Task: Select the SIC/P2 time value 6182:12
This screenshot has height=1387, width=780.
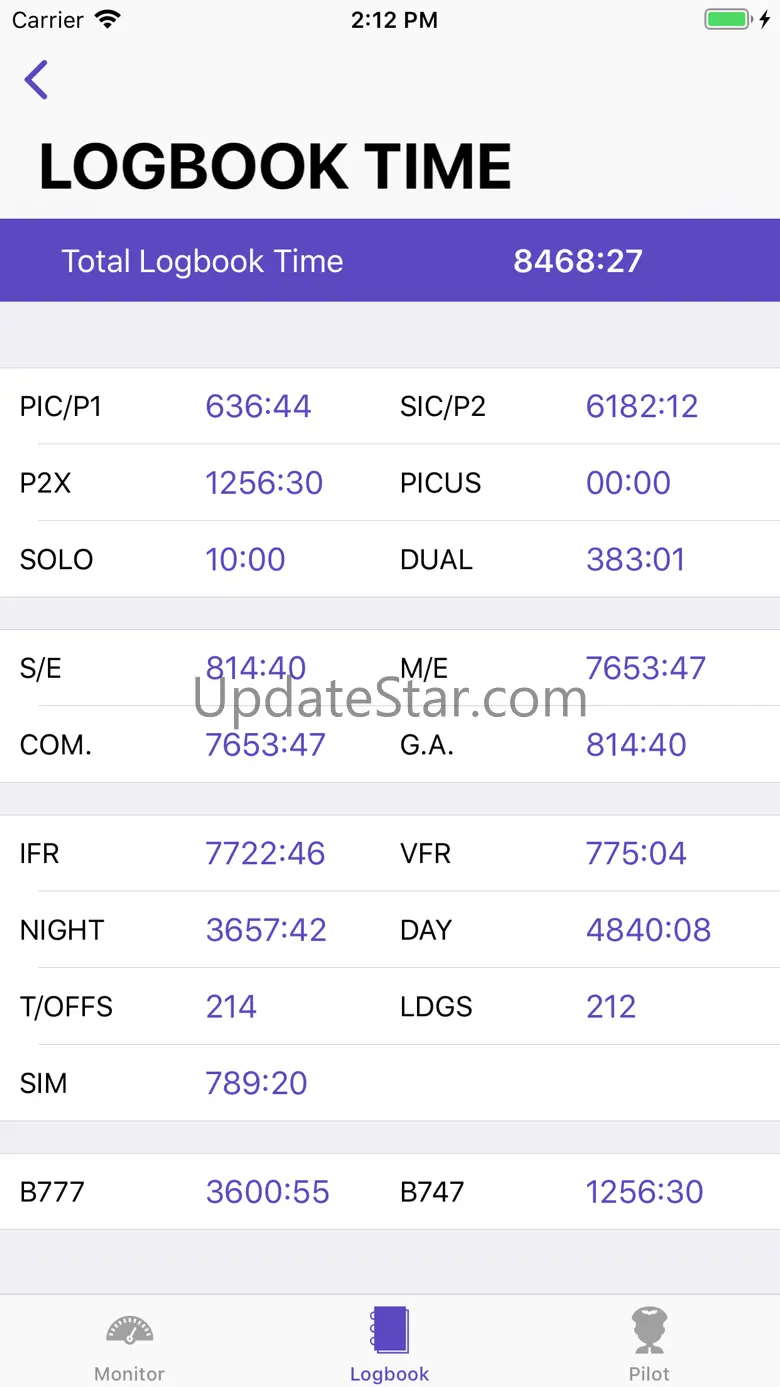Action: point(642,406)
